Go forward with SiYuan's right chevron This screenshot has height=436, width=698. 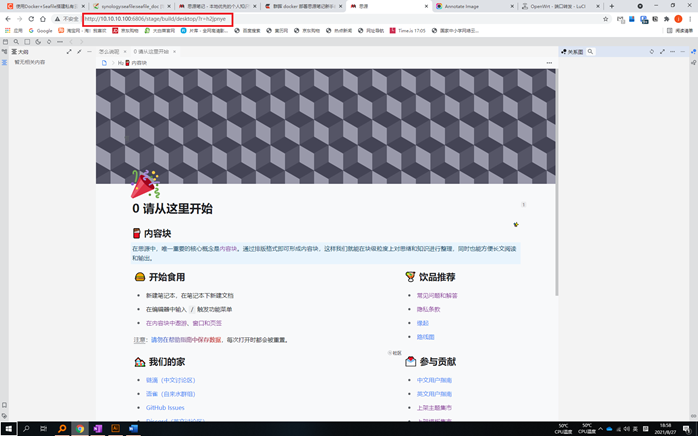[x=81, y=42]
